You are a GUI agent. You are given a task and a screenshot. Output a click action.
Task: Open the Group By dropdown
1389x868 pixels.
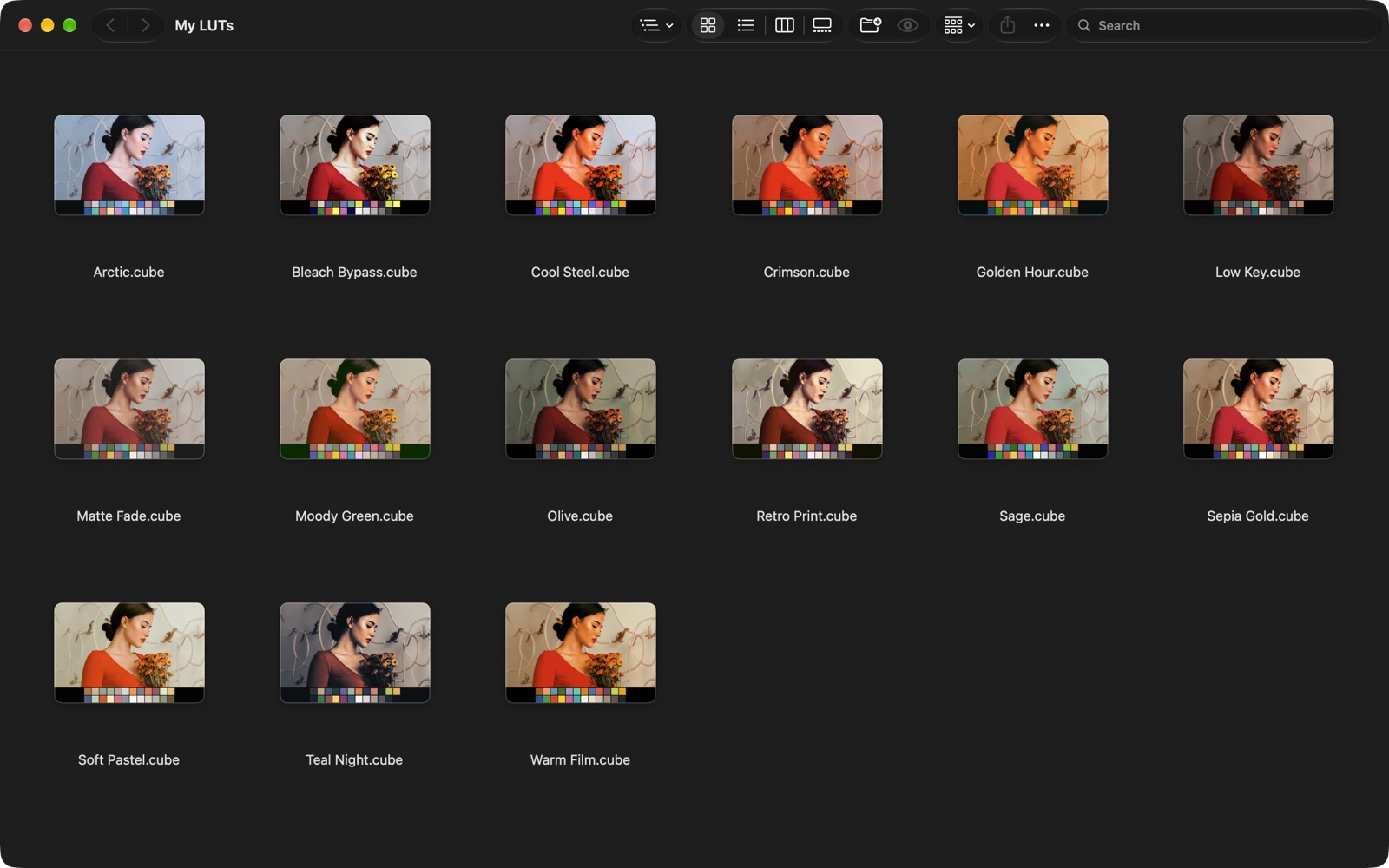[959, 25]
